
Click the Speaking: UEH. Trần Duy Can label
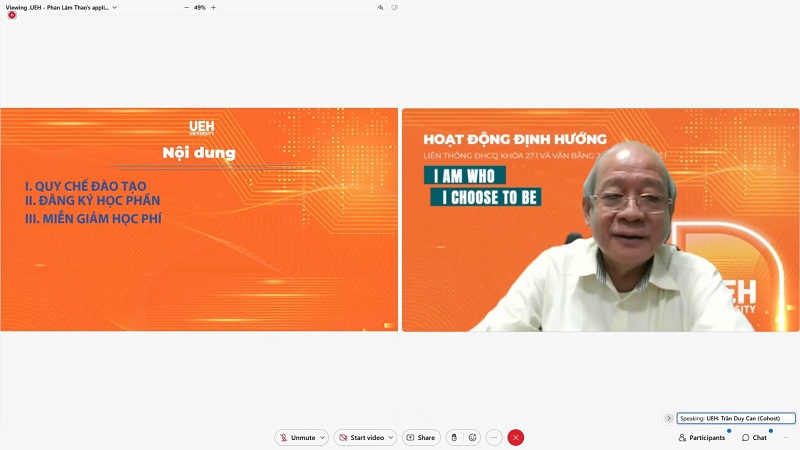[736, 418]
